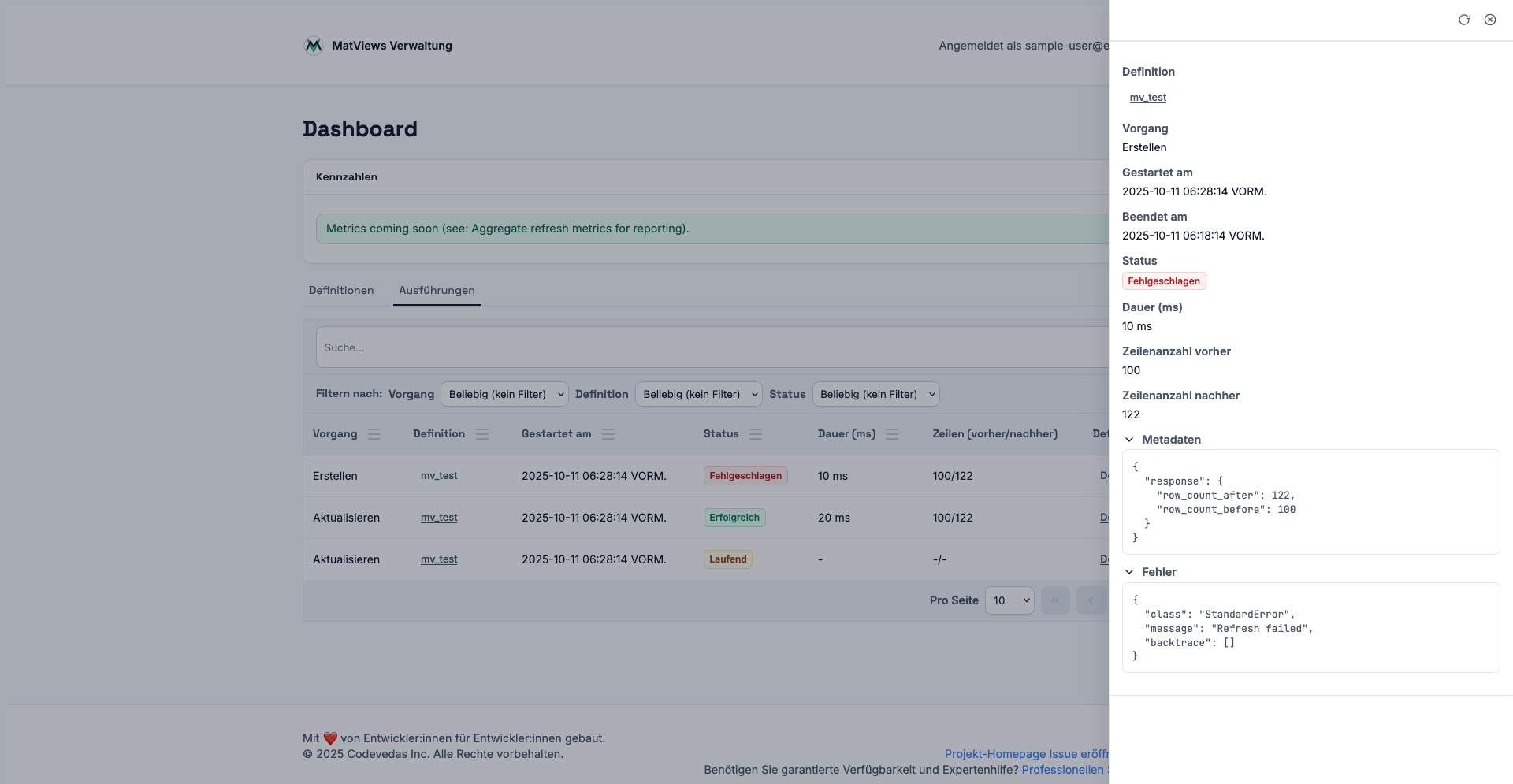Viewport: 1513px width, 784px height.
Task: Collapse the Fehler section
Action: [1130, 572]
